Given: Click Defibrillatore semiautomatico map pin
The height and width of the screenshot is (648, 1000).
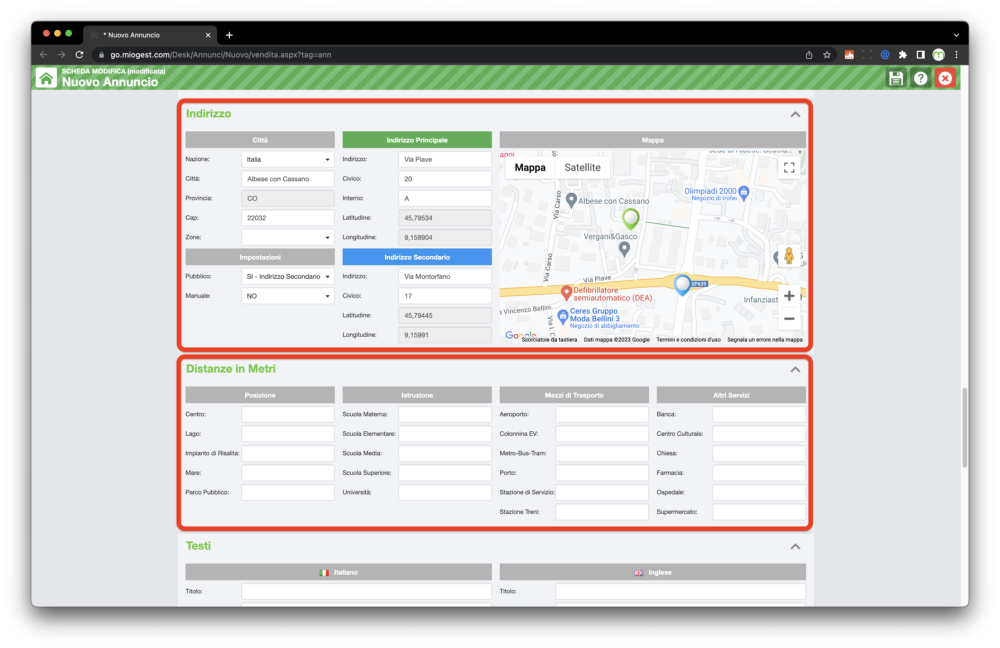Looking at the screenshot, I should point(566,293).
